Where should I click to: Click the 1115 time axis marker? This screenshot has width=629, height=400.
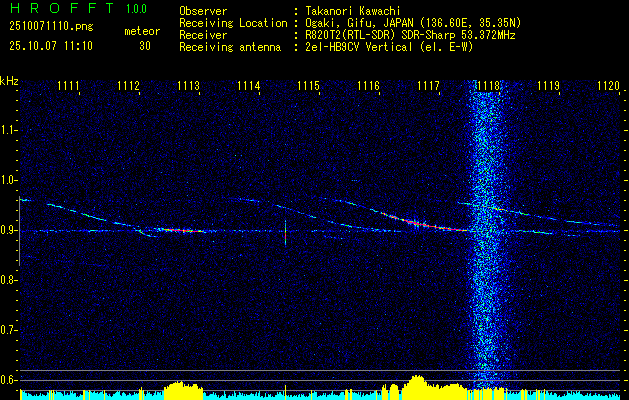(308, 85)
